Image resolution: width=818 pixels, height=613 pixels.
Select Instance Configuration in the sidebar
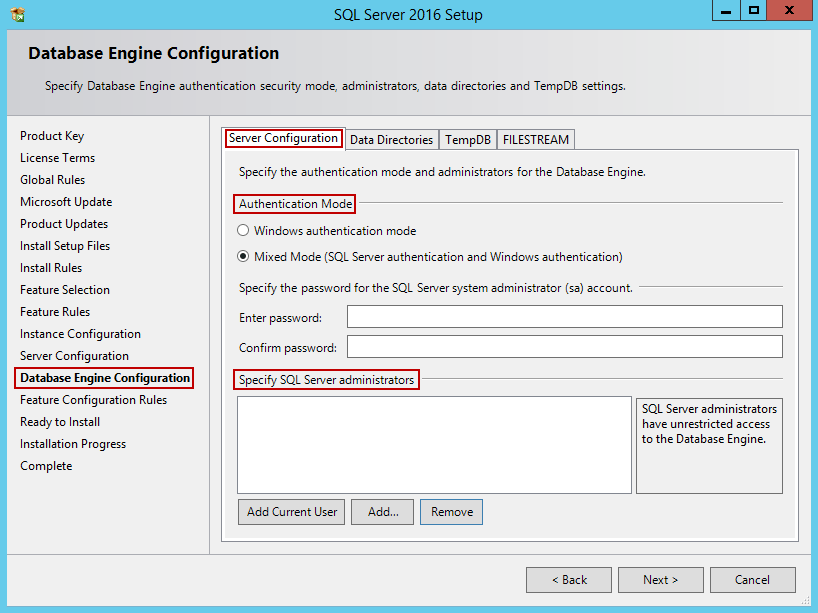click(80, 334)
